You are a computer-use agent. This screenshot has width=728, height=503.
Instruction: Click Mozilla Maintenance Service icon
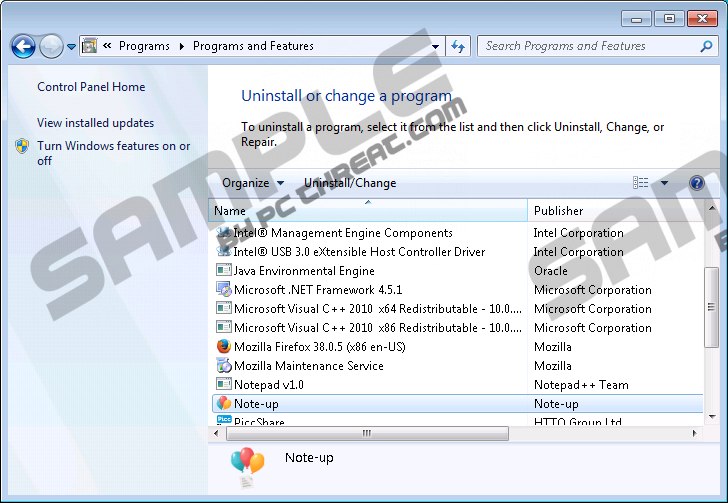point(224,366)
